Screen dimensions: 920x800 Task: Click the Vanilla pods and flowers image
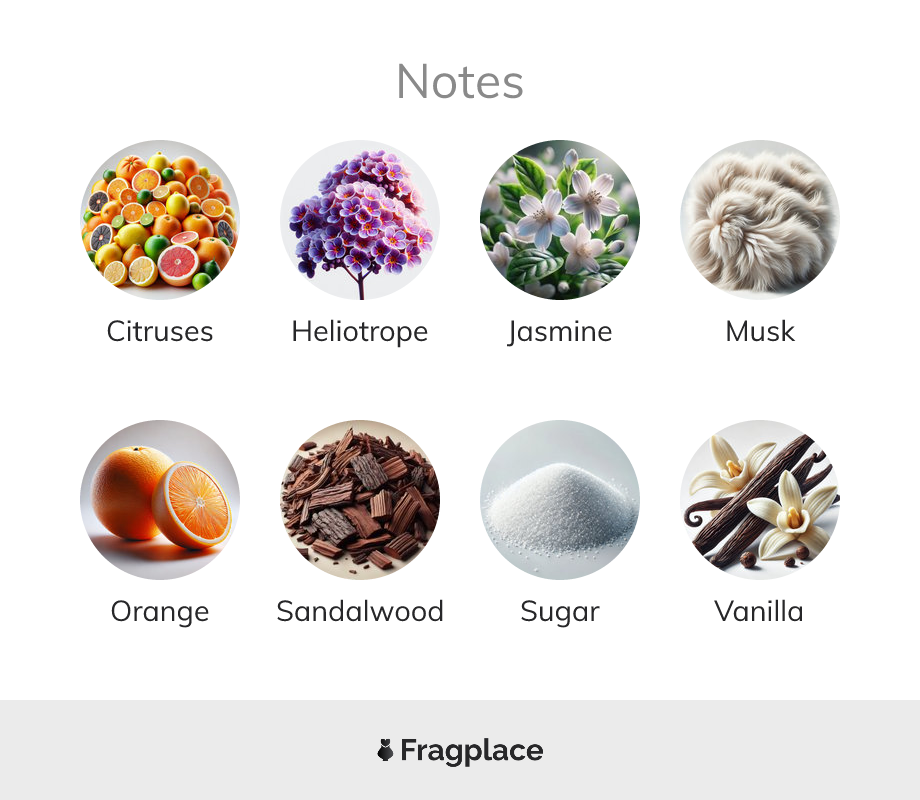[760, 499]
